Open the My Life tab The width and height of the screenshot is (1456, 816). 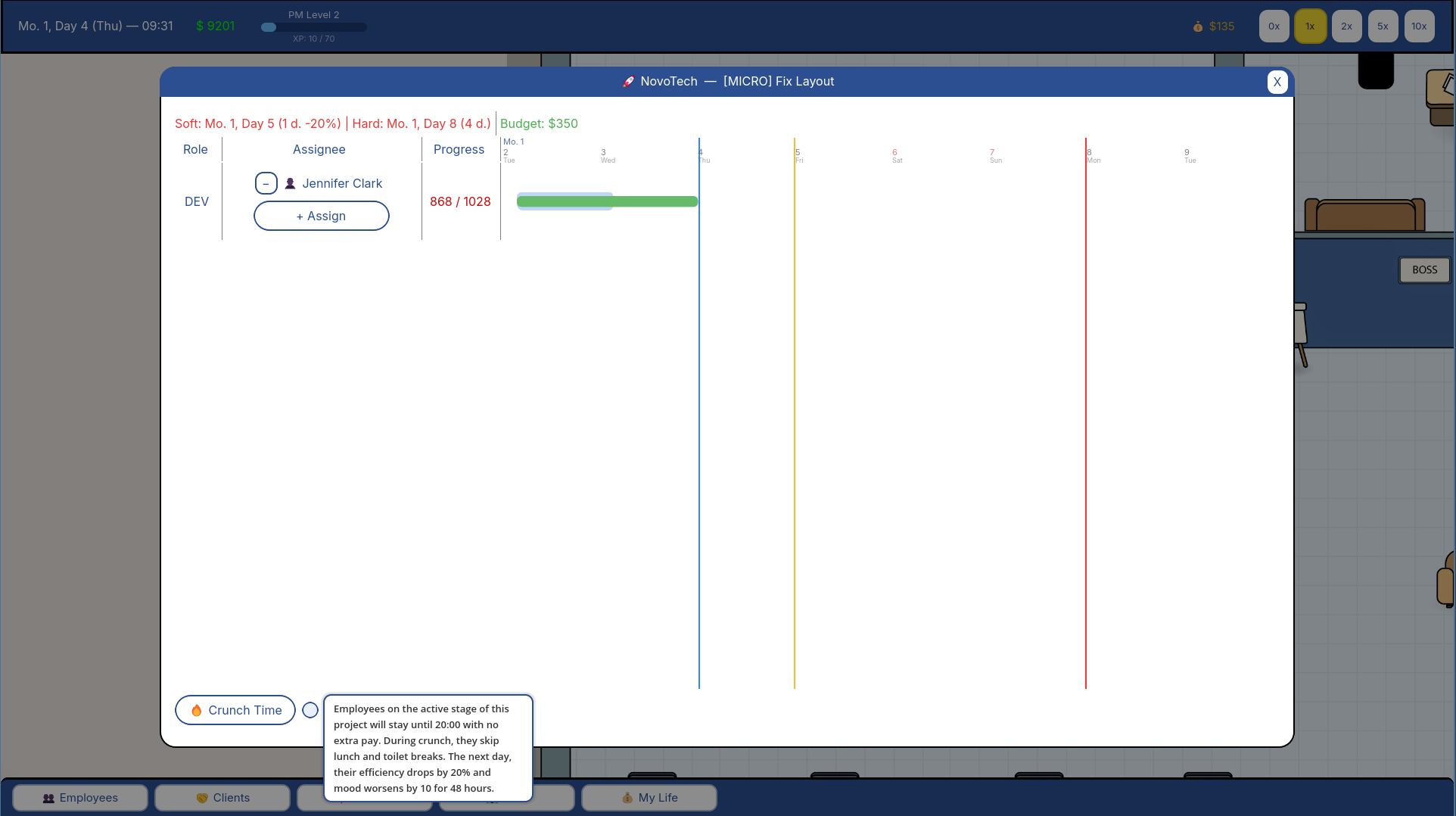coord(649,798)
